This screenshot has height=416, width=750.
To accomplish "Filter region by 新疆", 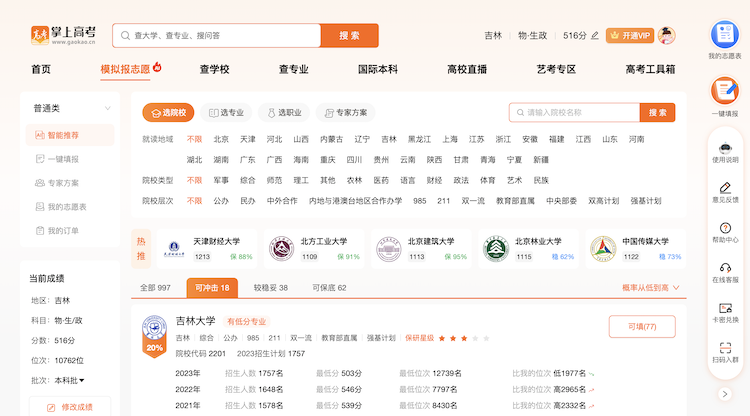I will coord(541,160).
